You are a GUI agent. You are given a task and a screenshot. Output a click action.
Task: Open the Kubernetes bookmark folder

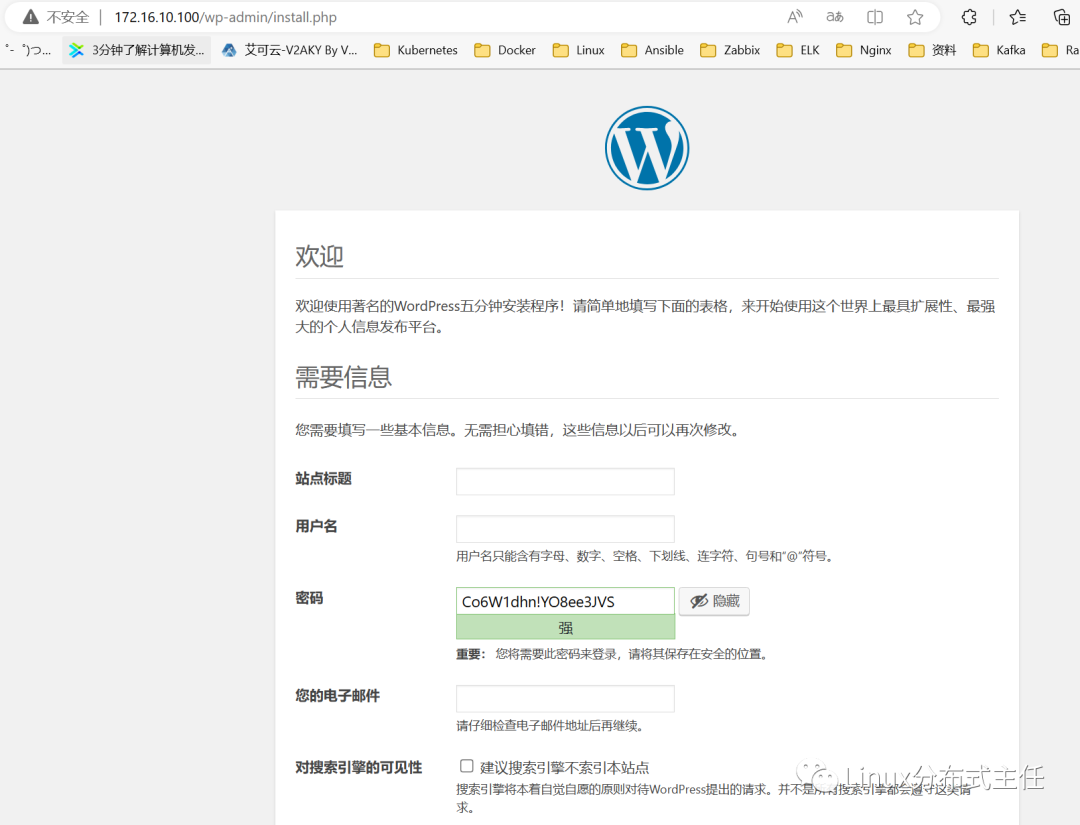(x=415, y=50)
